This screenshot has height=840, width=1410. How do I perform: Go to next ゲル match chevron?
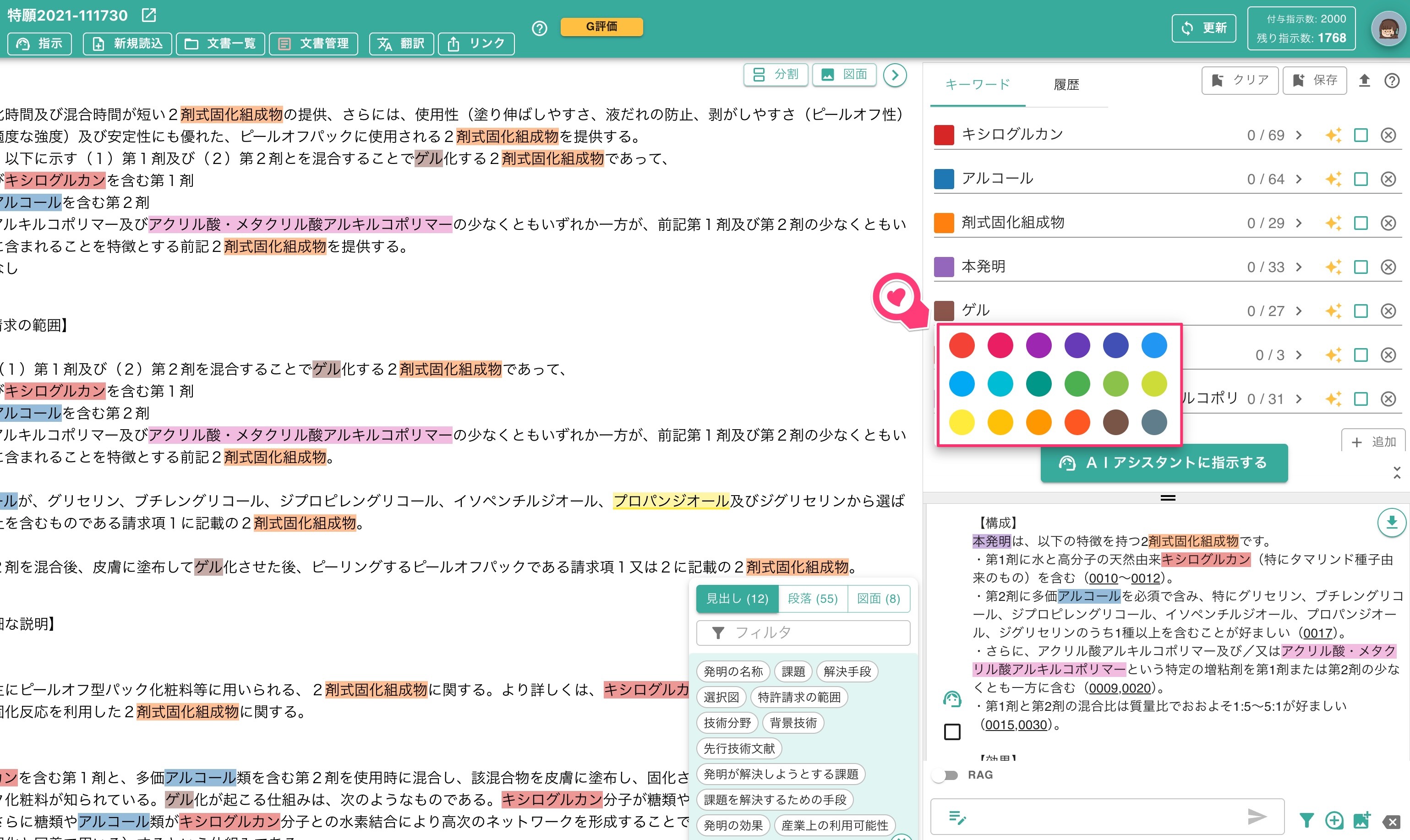click(1299, 311)
